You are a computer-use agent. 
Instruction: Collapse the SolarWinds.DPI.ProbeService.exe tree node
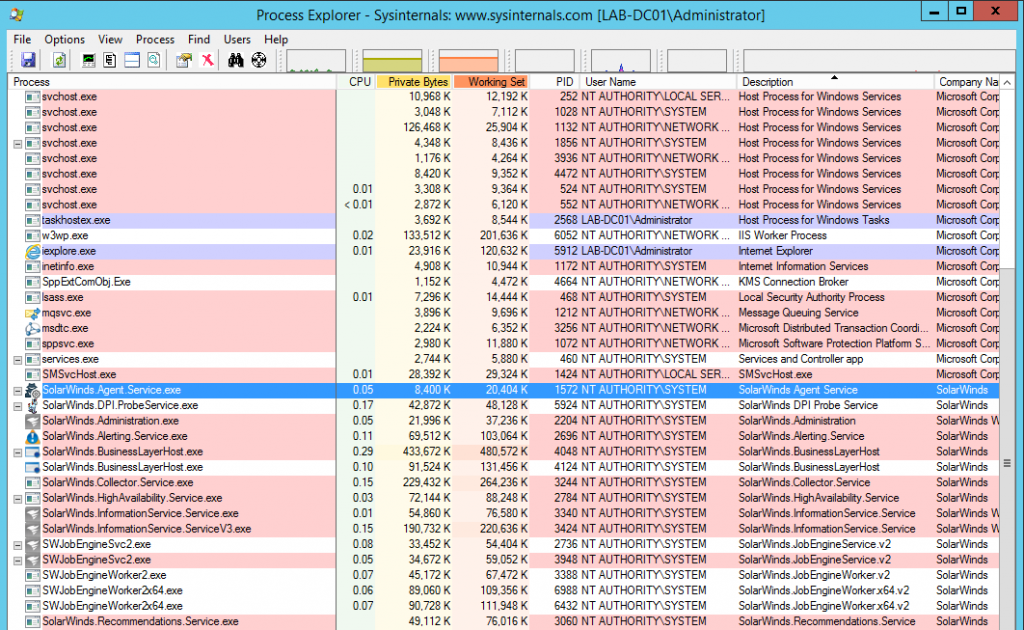(x=18, y=406)
